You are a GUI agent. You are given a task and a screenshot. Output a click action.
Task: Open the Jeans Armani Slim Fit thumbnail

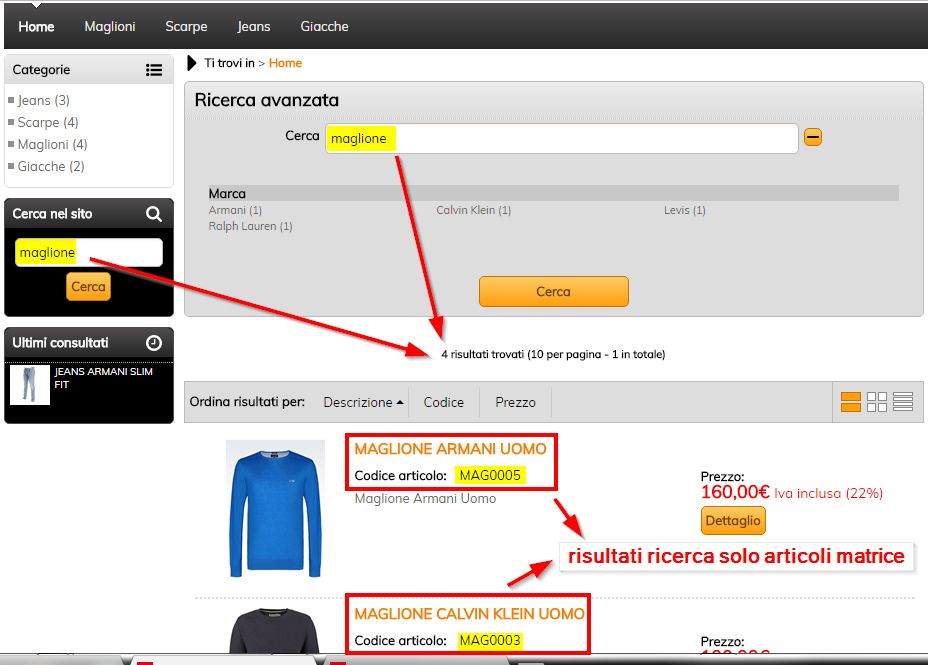tap(30, 385)
